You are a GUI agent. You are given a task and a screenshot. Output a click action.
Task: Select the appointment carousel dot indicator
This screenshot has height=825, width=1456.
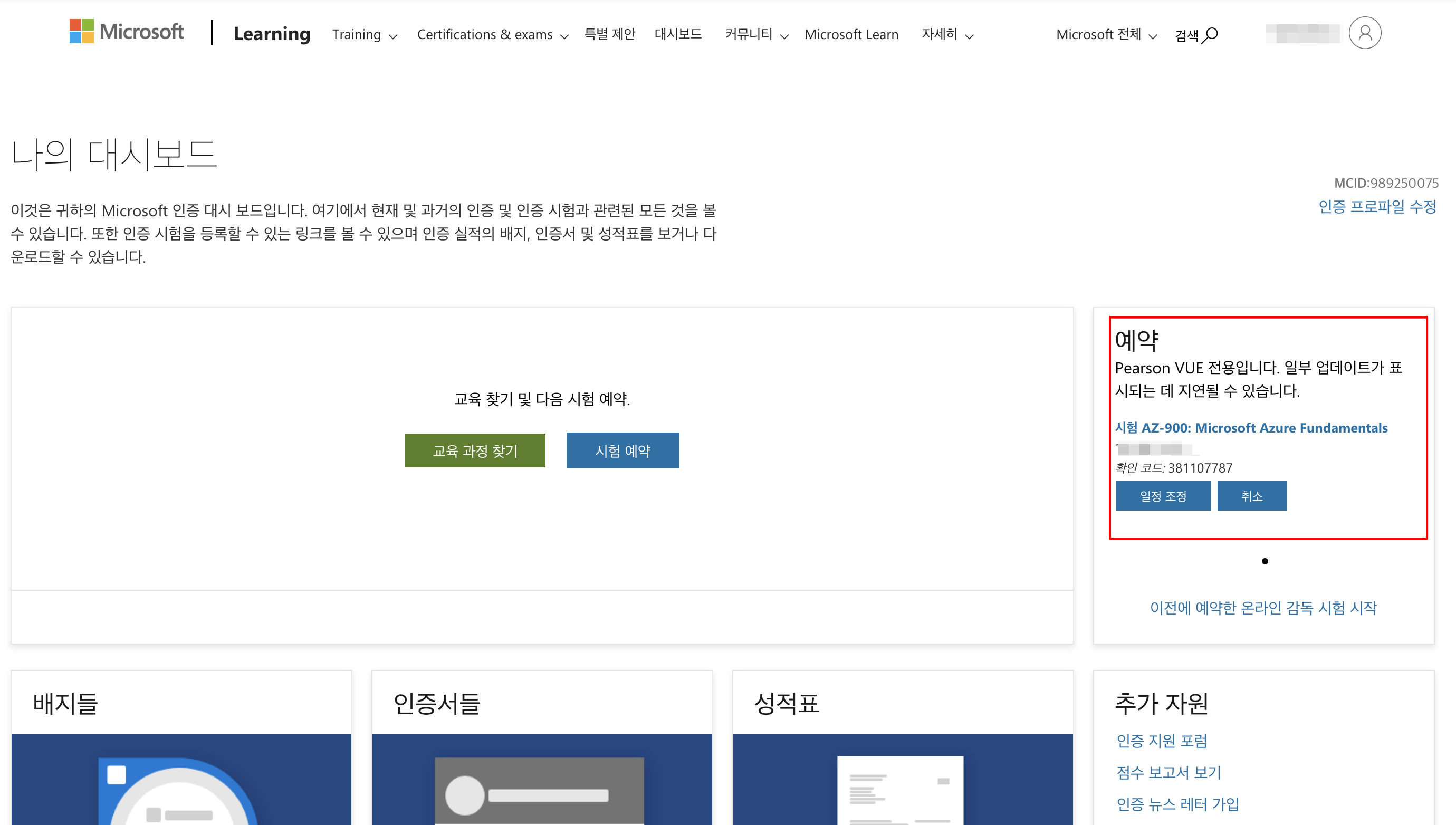tap(1265, 561)
